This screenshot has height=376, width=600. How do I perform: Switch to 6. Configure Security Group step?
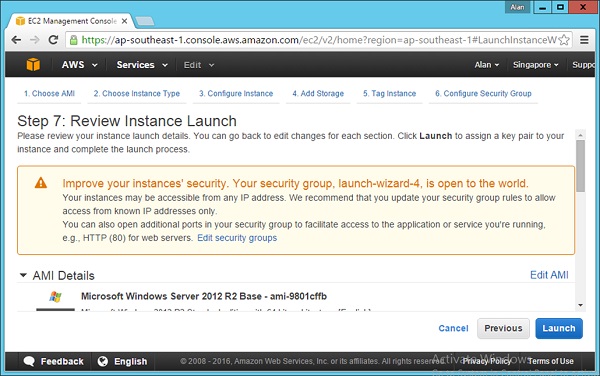pyautogui.click(x=483, y=93)
